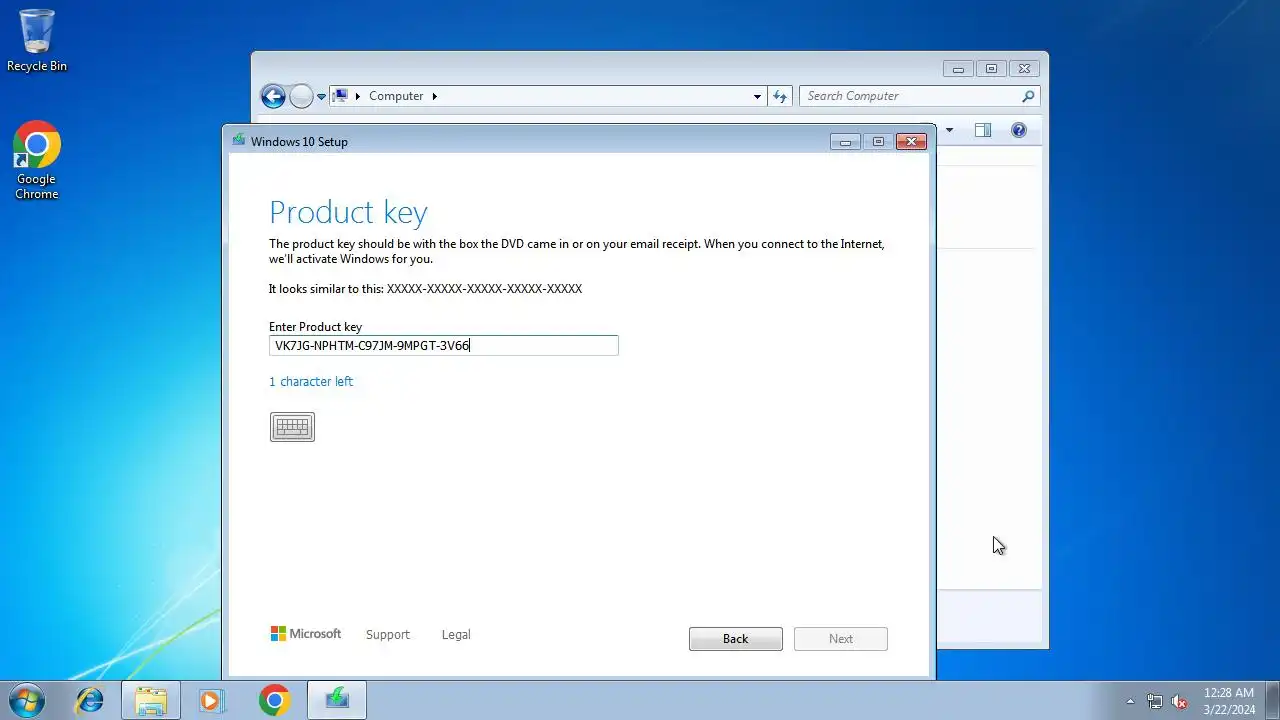Go back in the Computer window
The image size is (1280, 720).
(273, 96)
